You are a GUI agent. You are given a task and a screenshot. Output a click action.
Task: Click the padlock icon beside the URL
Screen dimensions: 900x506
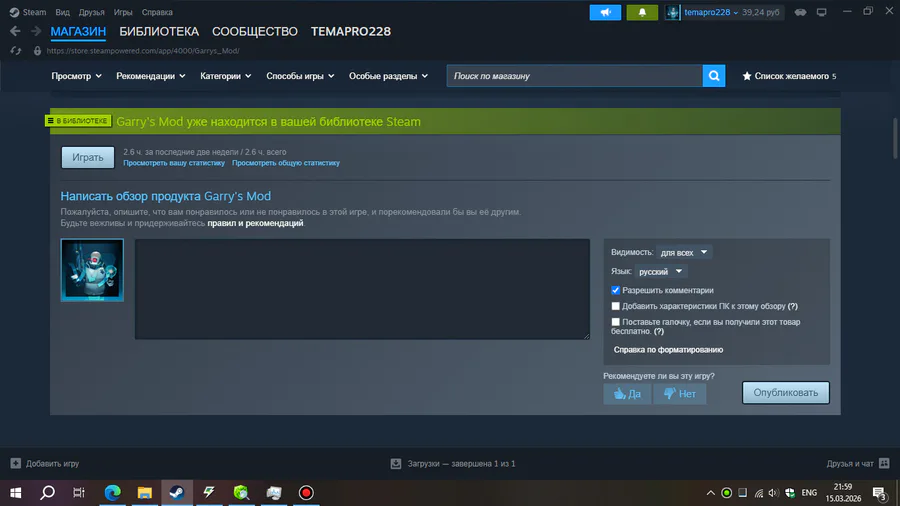(37, 50)
